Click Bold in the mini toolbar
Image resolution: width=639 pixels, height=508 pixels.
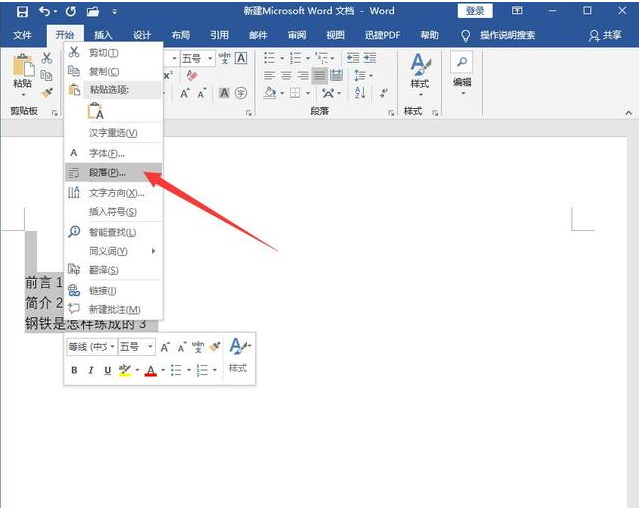pos(74,370)
